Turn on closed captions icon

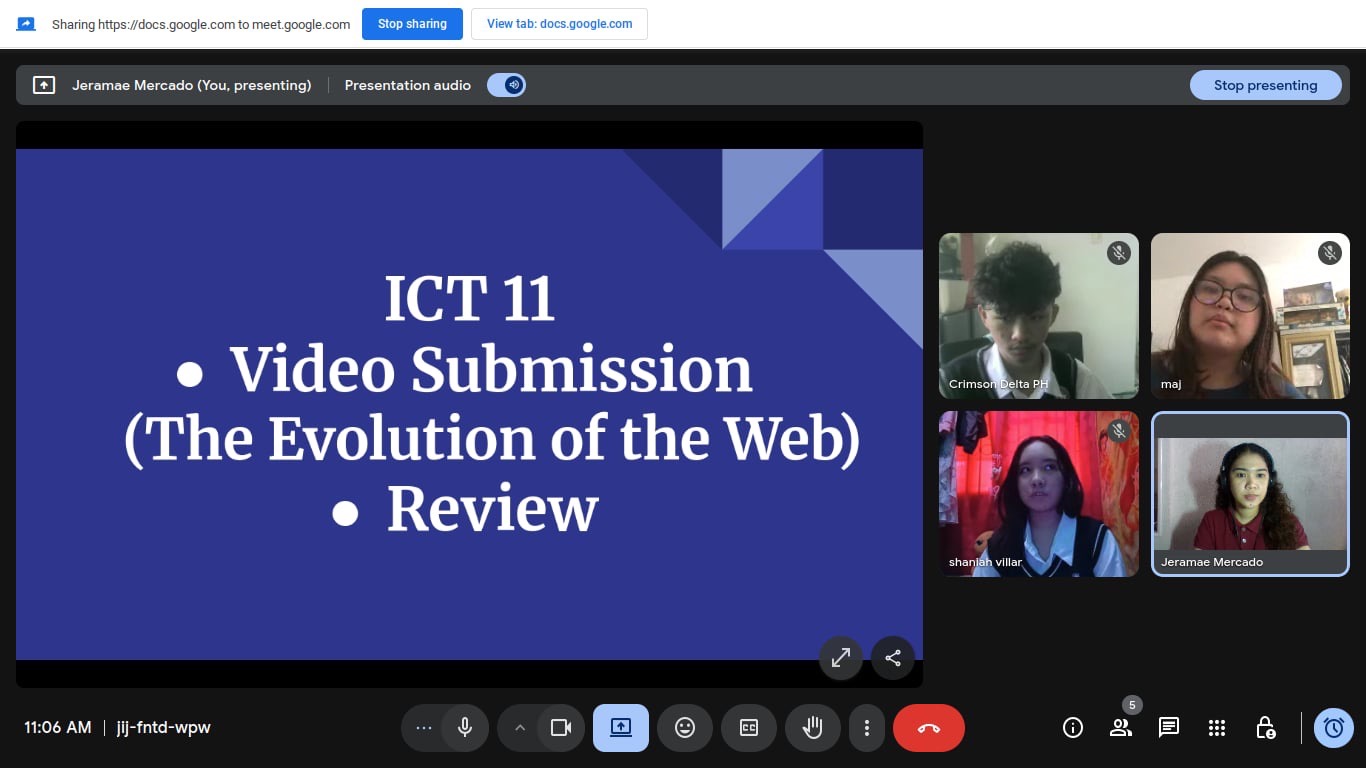(749, 728)
